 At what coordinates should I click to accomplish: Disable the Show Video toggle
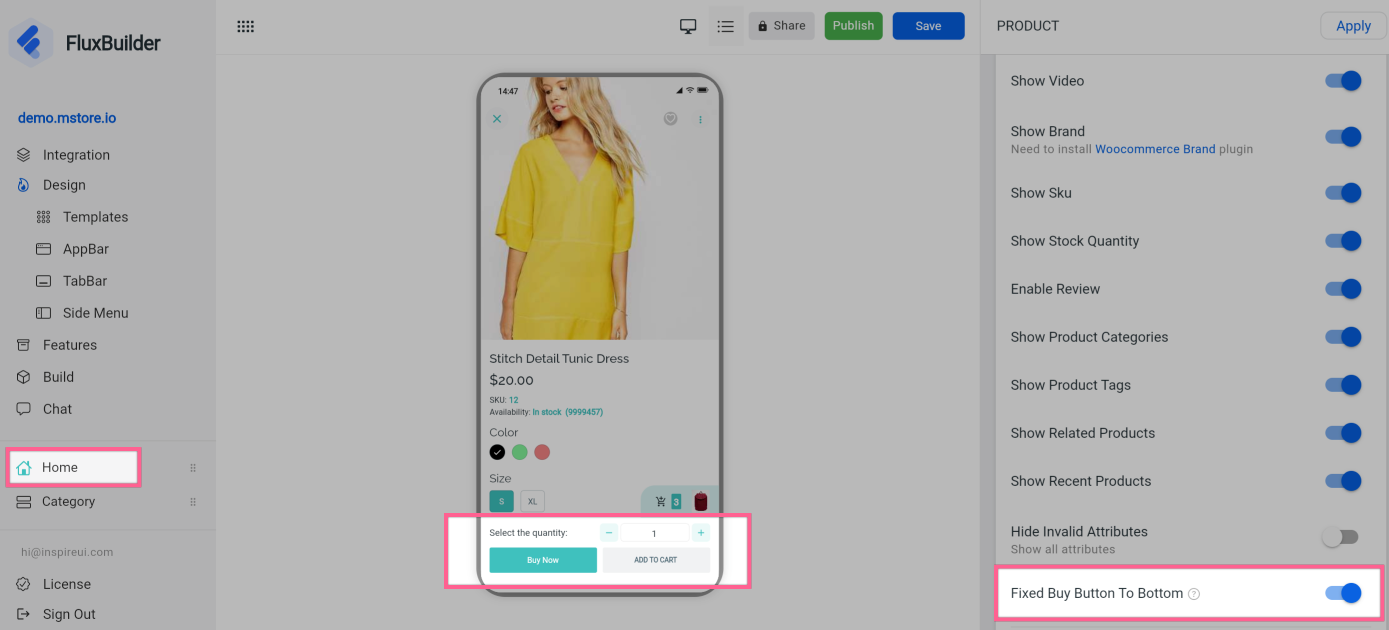coord(1343,81)
